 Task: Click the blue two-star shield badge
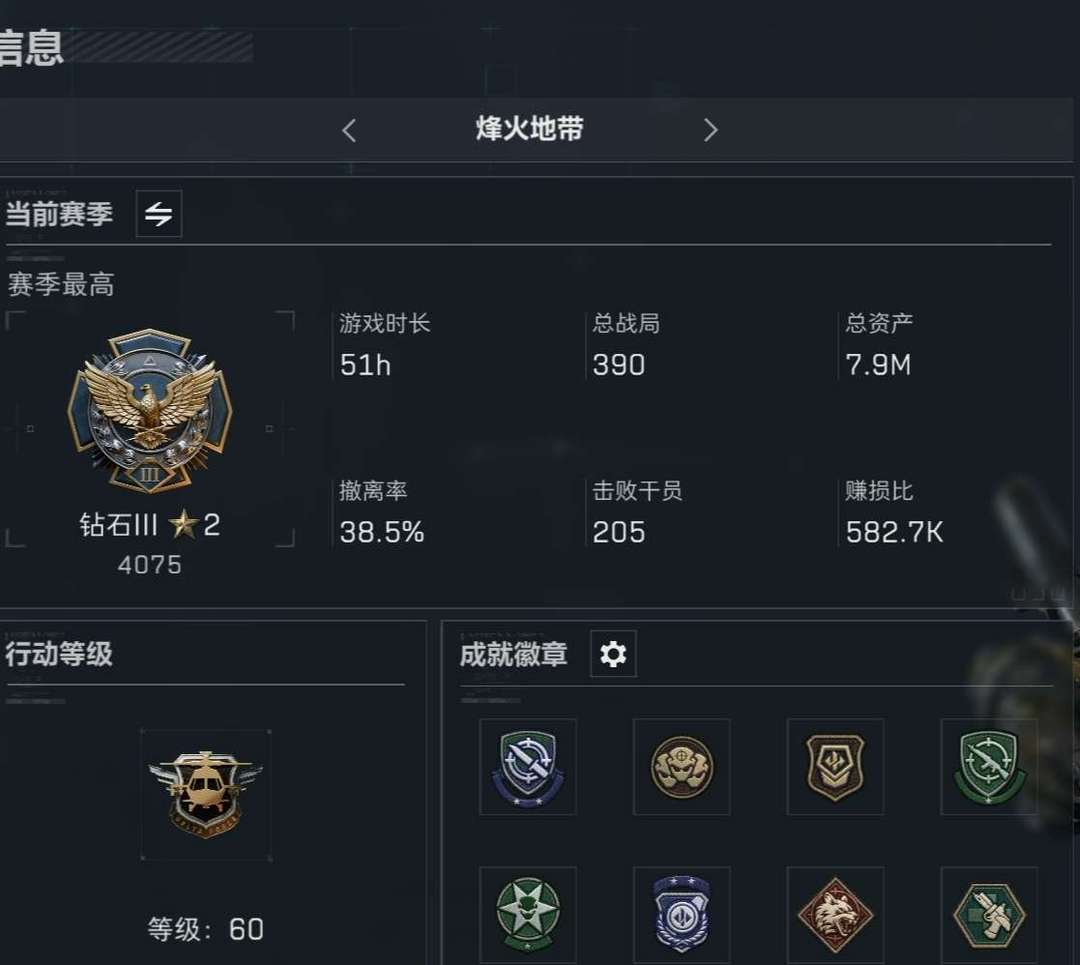click(x=682, y=915)
